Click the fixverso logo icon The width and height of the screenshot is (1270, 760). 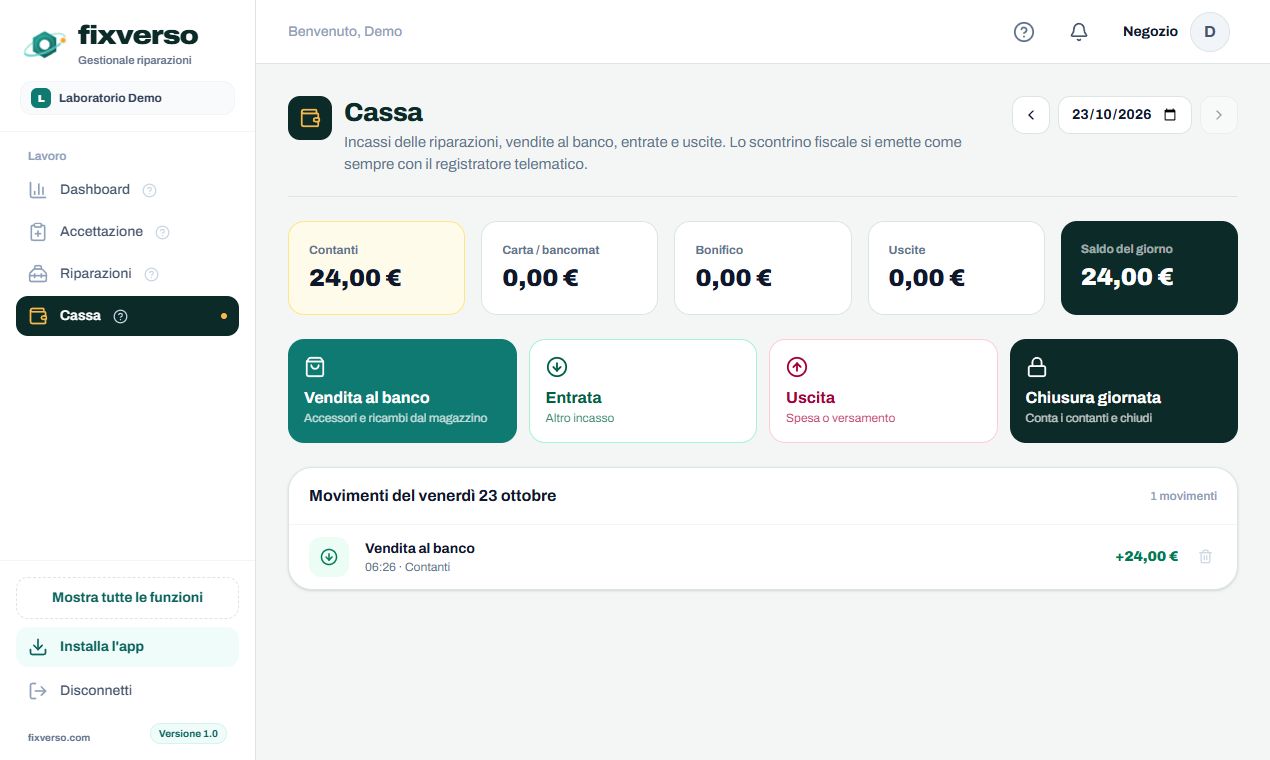[x=46, y=43]
